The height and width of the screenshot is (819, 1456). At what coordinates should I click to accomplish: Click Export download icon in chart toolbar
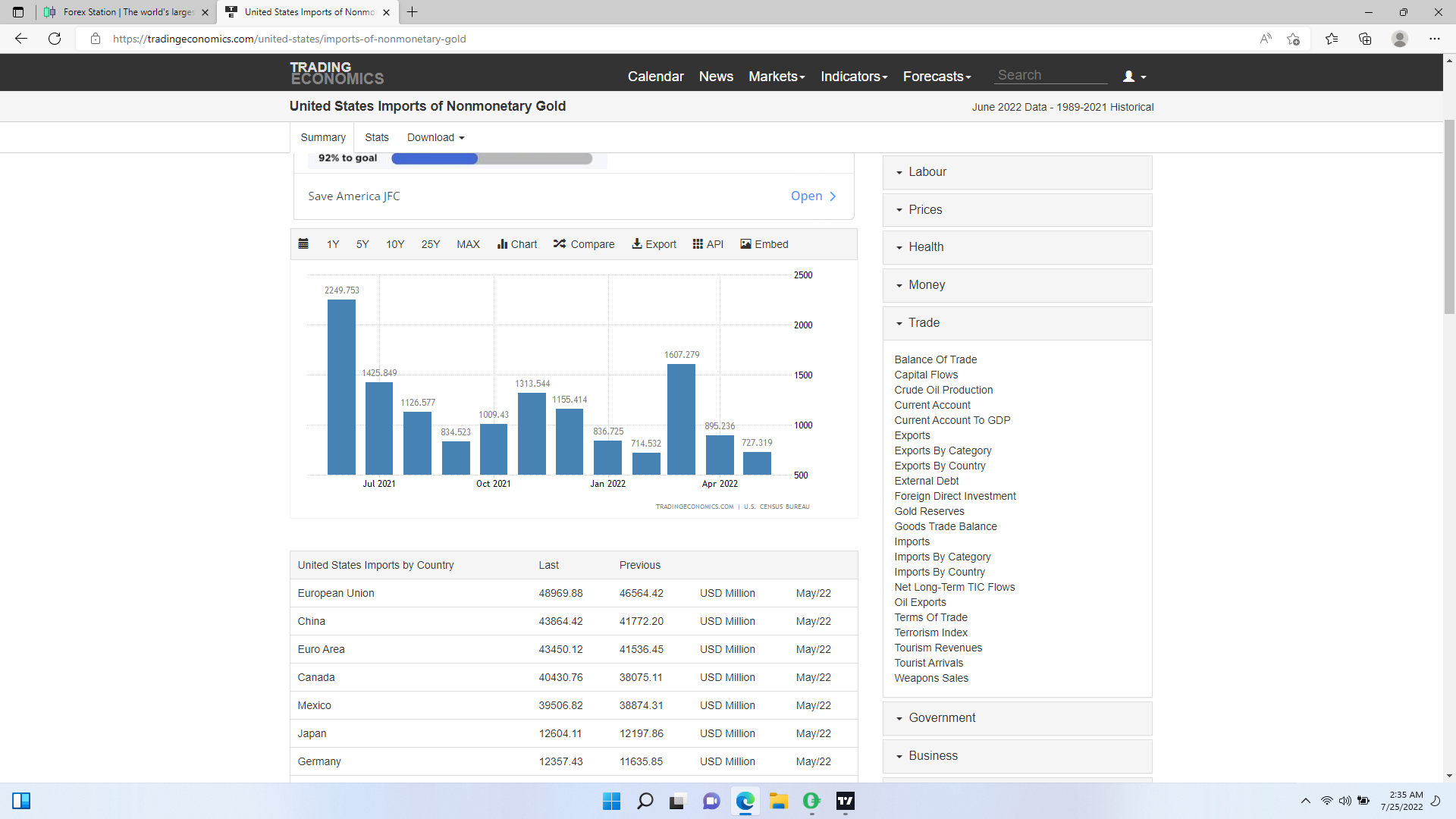coord(637,244)
